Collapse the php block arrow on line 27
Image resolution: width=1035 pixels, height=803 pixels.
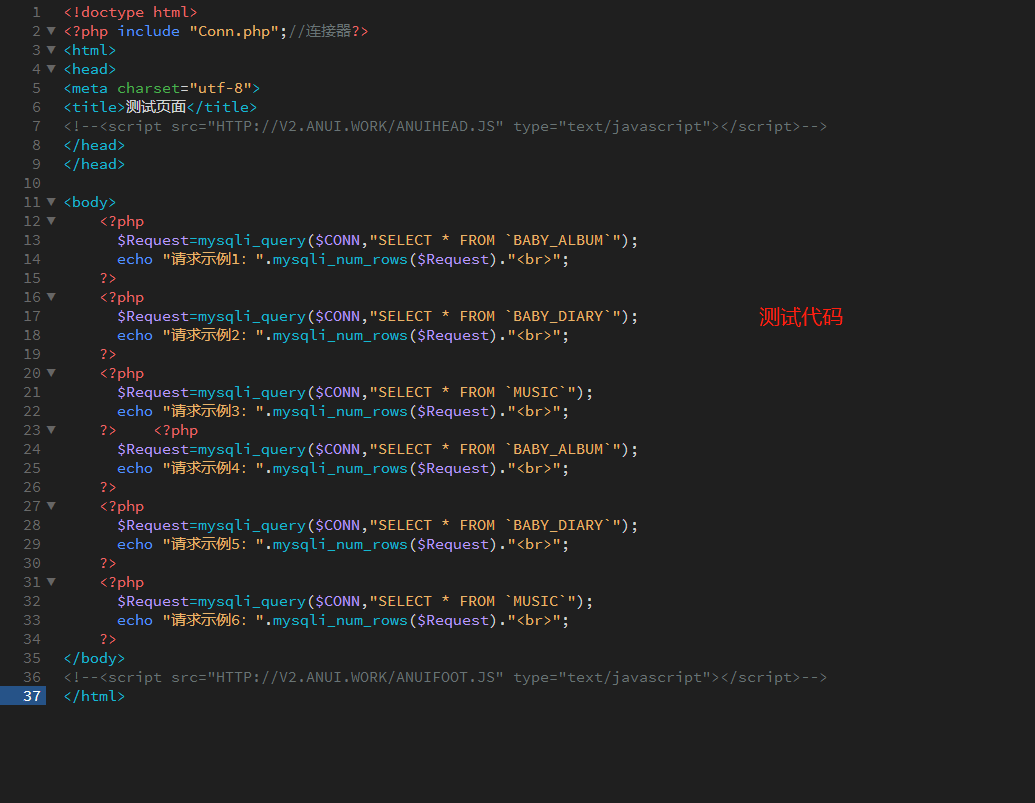click(x=51, y=506)
